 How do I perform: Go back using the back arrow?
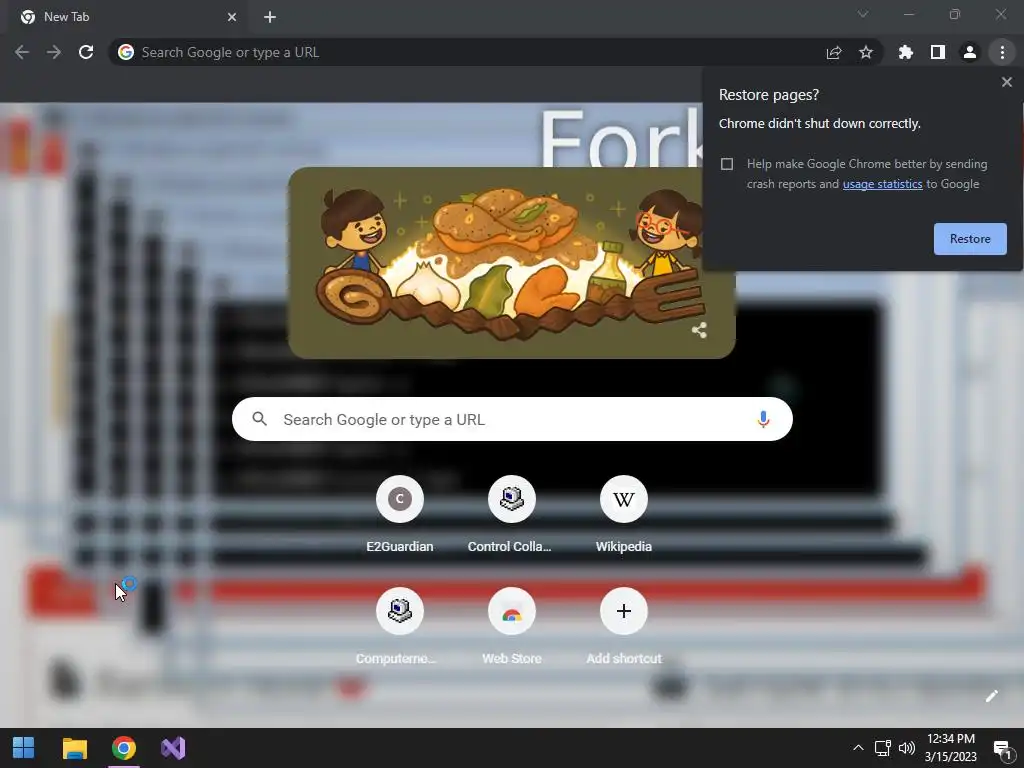tap(22, 52)
